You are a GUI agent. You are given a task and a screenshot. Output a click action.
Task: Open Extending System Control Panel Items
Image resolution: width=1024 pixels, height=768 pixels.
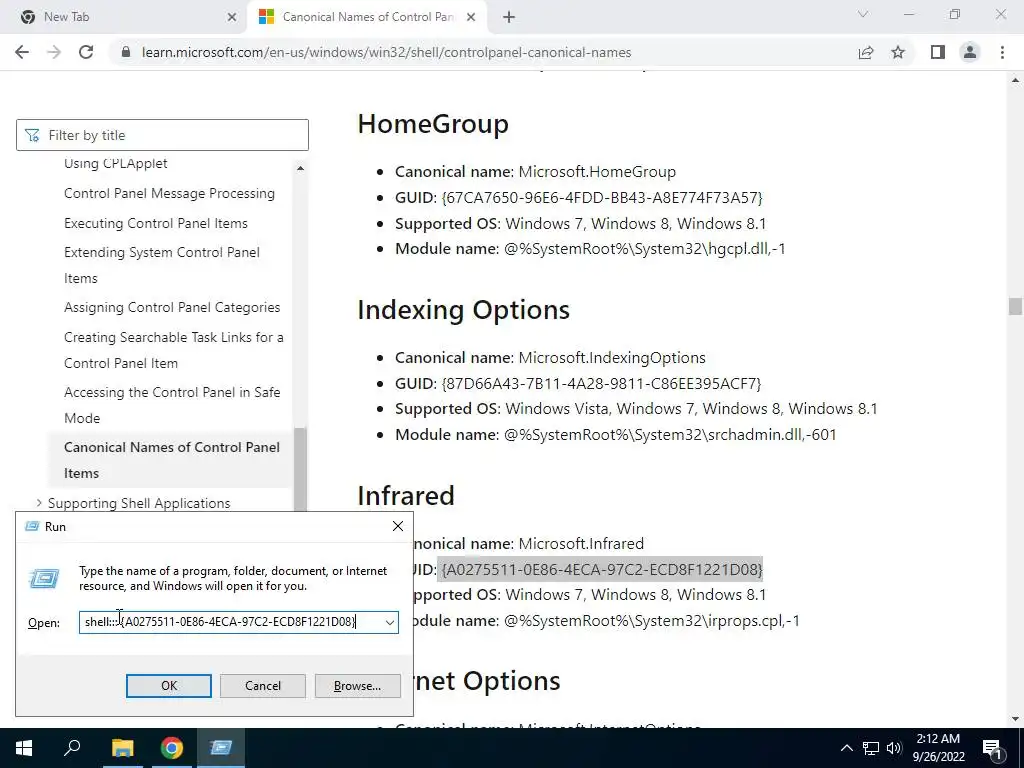pos(162,265)
